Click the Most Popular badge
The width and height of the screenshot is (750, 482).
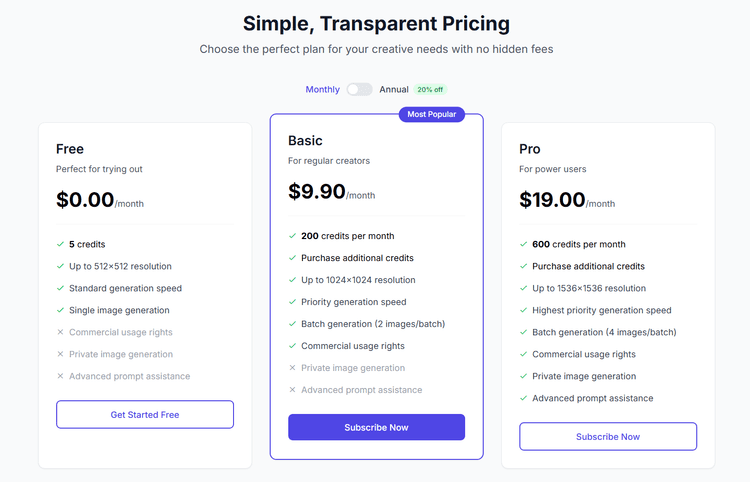[x=431, y=114]
